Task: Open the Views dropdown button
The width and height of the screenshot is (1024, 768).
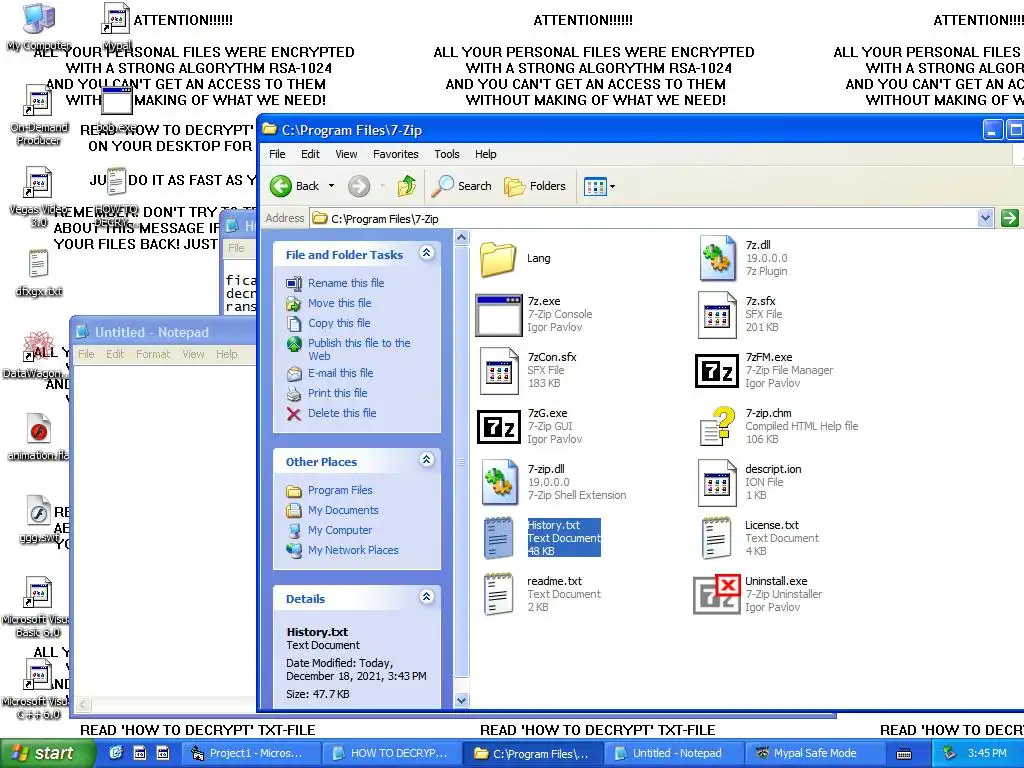Action: tap(599, 186)
